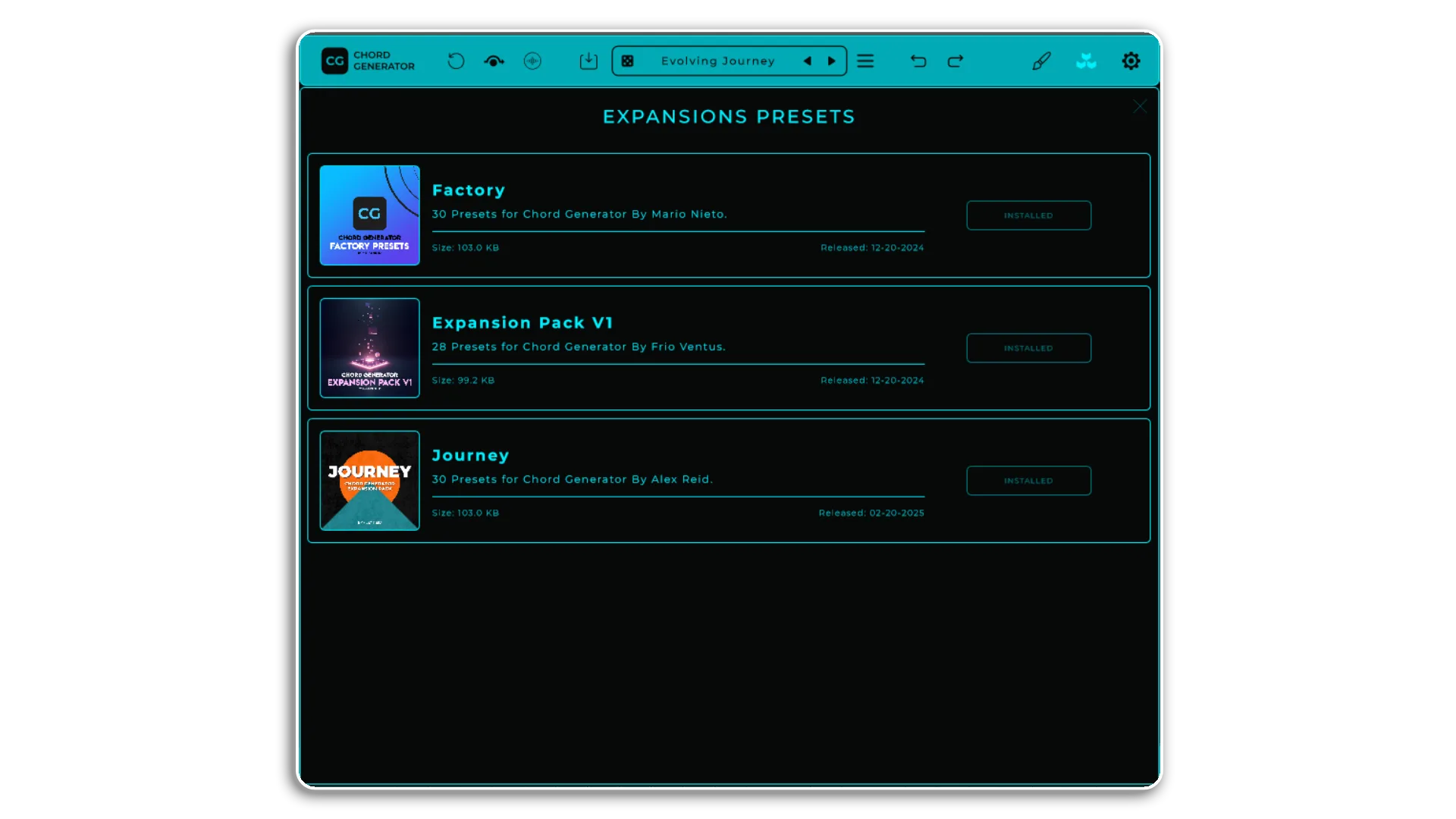
Task: Click 'Released: 02-20-2025' date text
Action: click(871, 513)
